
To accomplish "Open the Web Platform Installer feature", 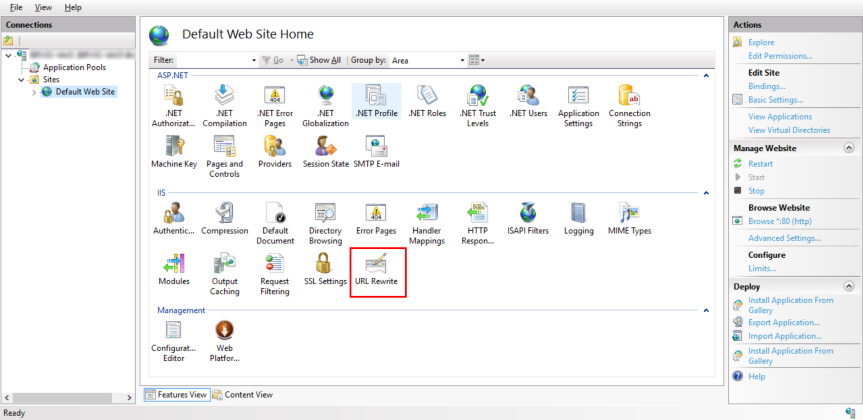I will pyautogui.click(x=225, y=341).
